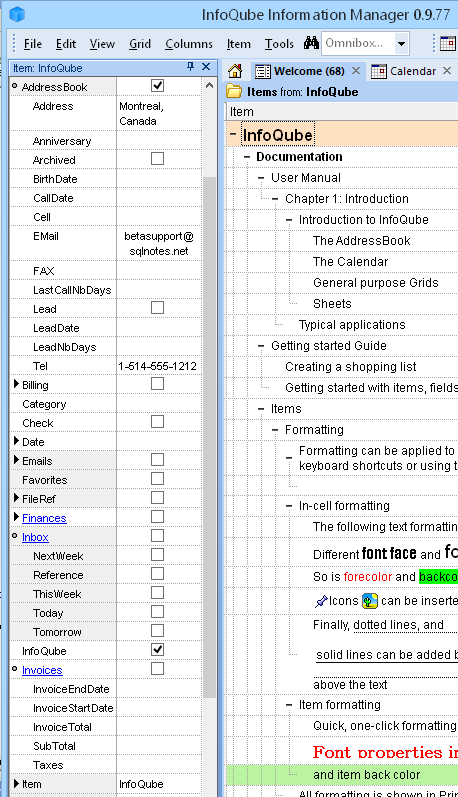The width and height of the screenshot is (458, 797).
Task: Open the Tools menu
Action: coord(279,44)
